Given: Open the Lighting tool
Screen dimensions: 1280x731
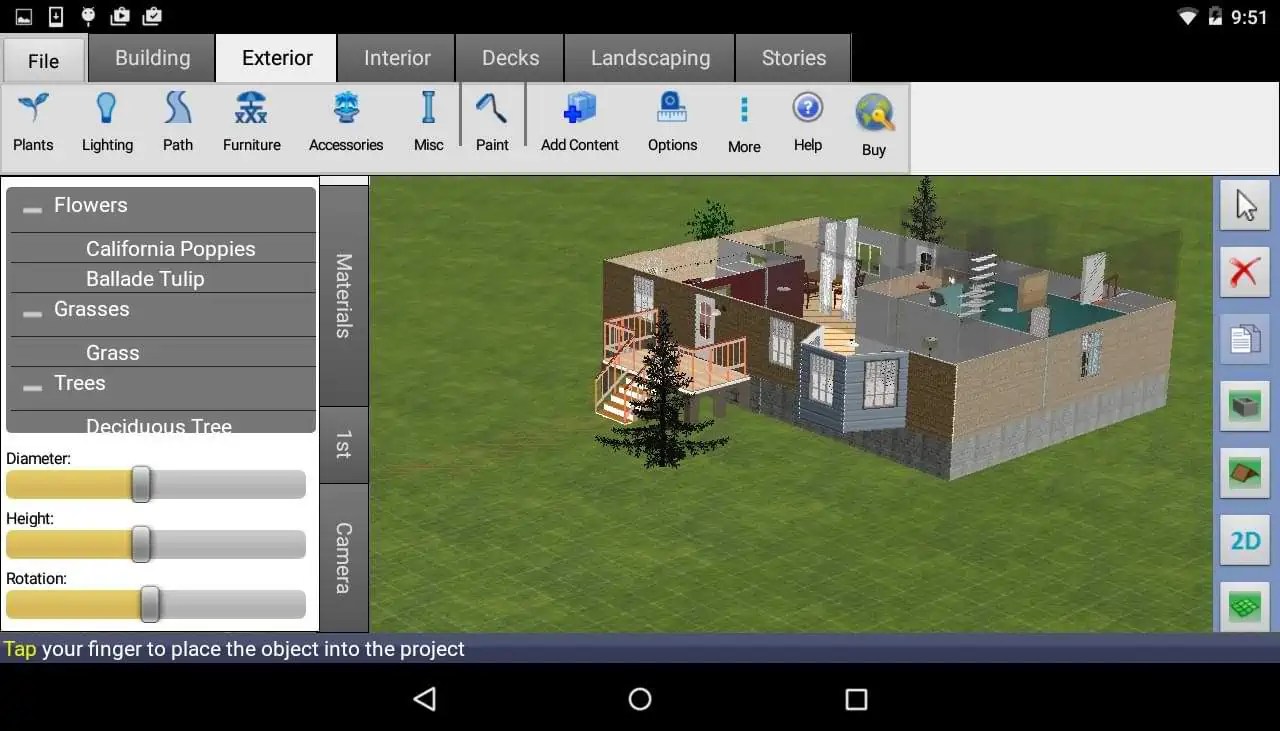Looking at the screenshot, I should [x=107, y=120].
